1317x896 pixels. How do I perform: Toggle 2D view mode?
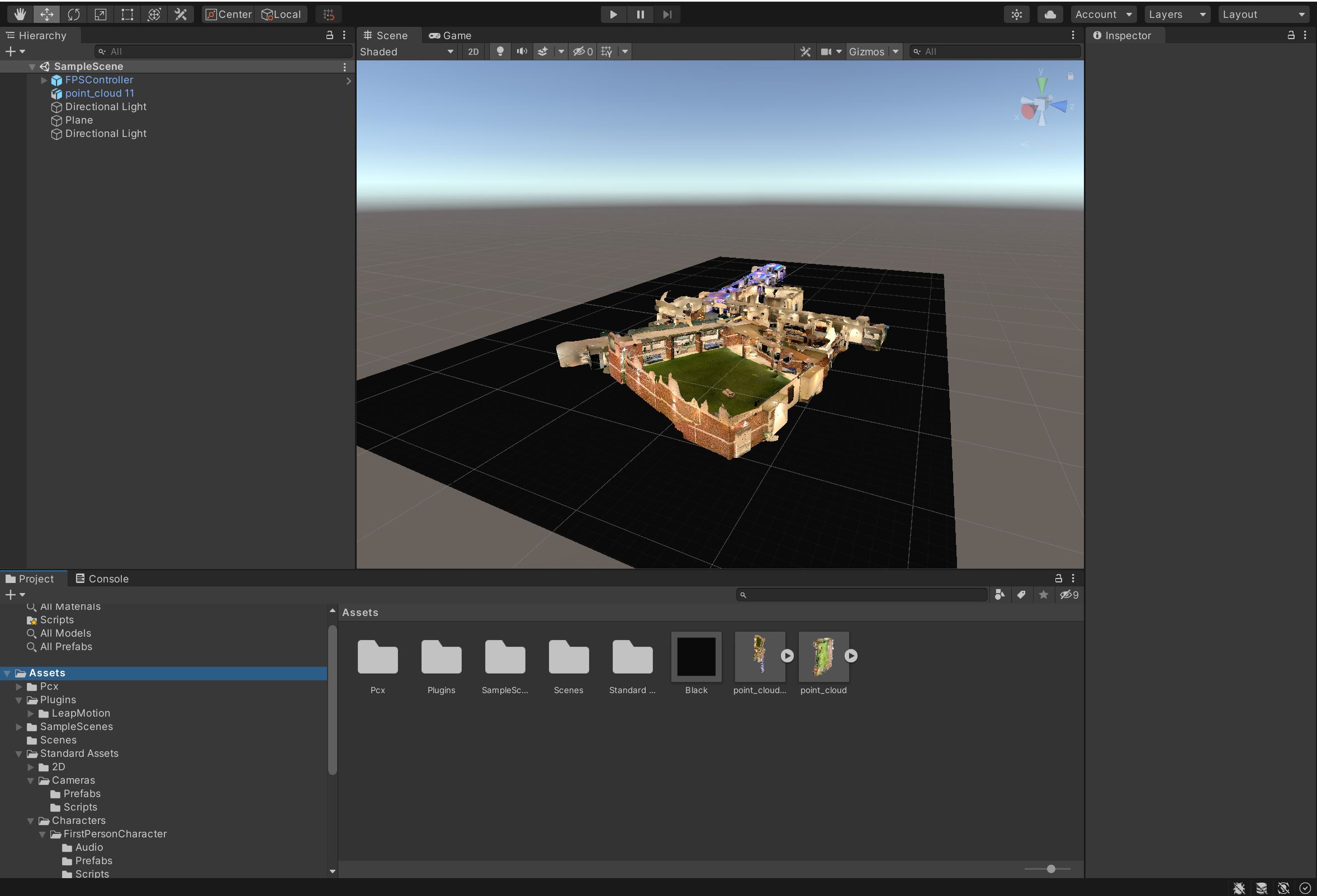(x=473, y=51)
